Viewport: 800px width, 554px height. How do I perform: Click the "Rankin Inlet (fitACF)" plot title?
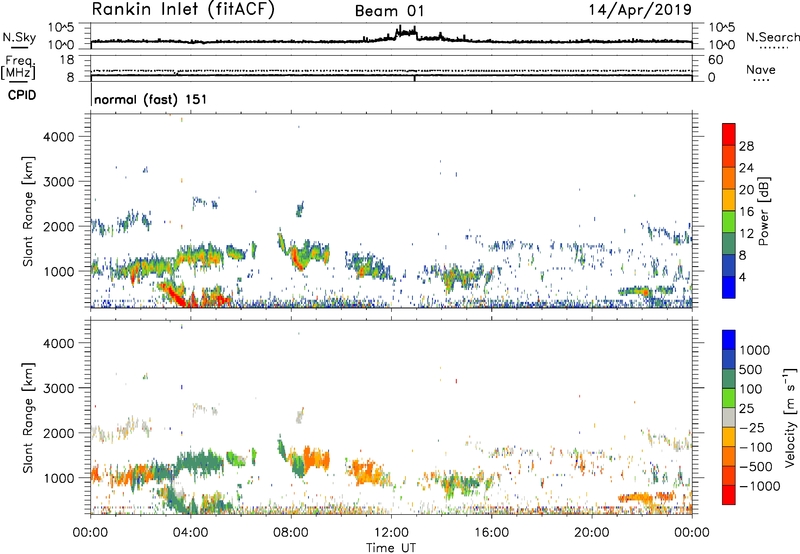pyautogui.click(x=183, y=9)
